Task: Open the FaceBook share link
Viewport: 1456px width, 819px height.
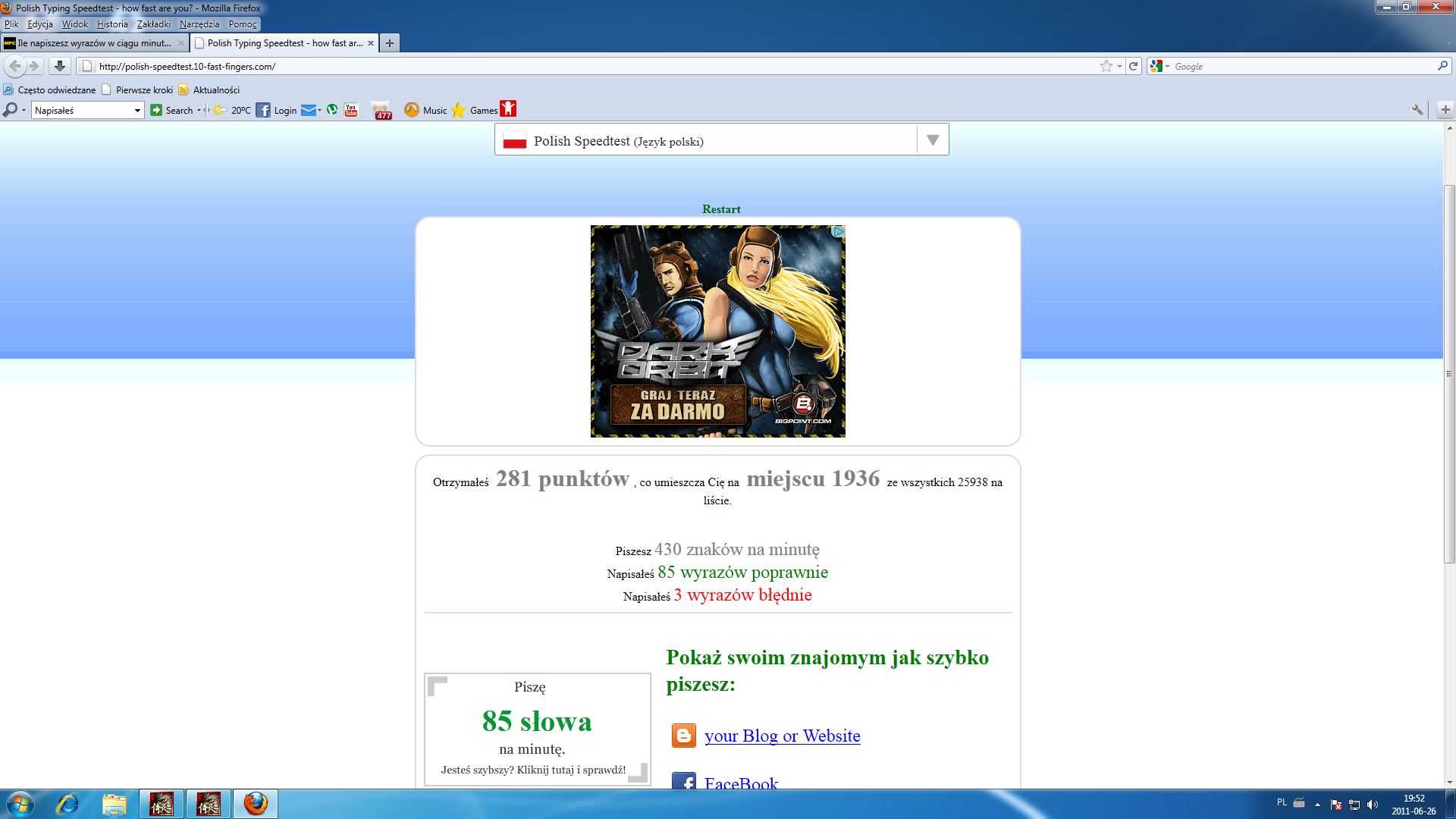Action: [741, 782]
